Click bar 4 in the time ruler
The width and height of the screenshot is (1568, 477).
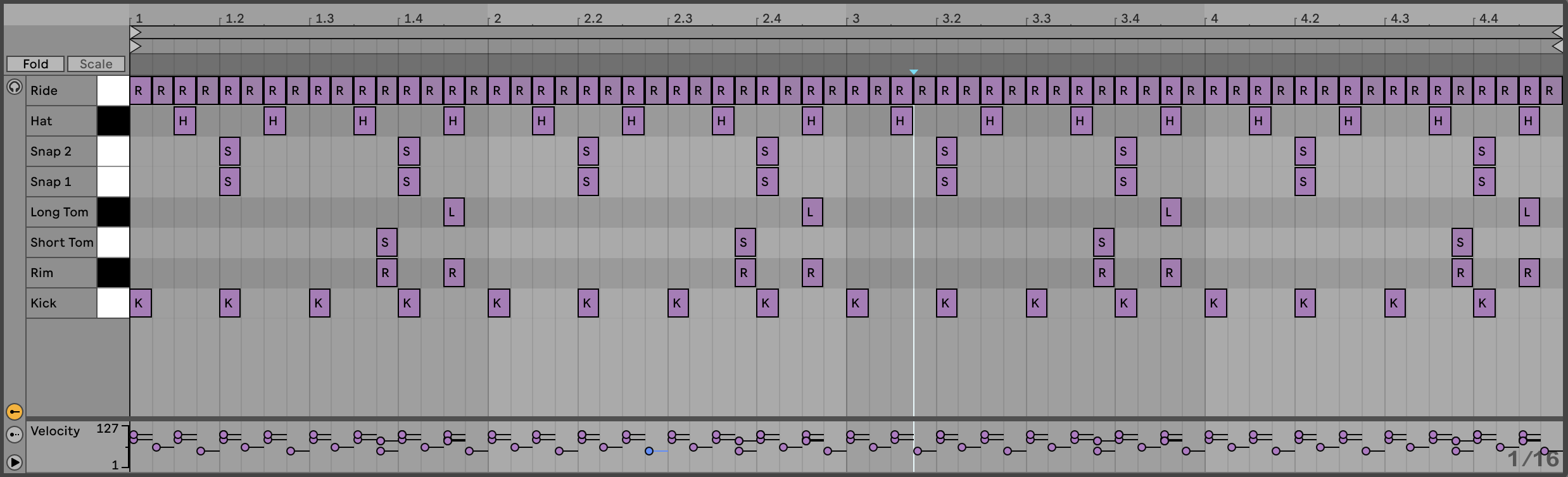pos(1215,18)
